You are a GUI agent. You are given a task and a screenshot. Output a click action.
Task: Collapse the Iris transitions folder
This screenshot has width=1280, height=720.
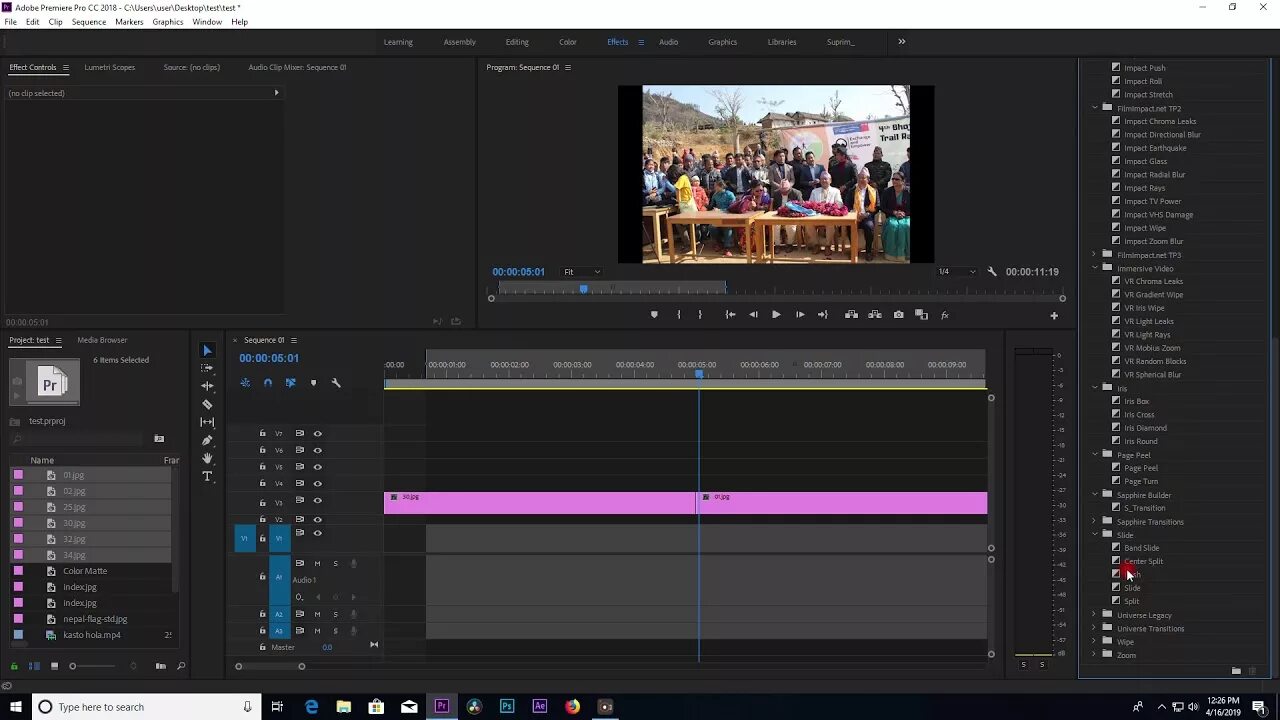[1095, 388]
